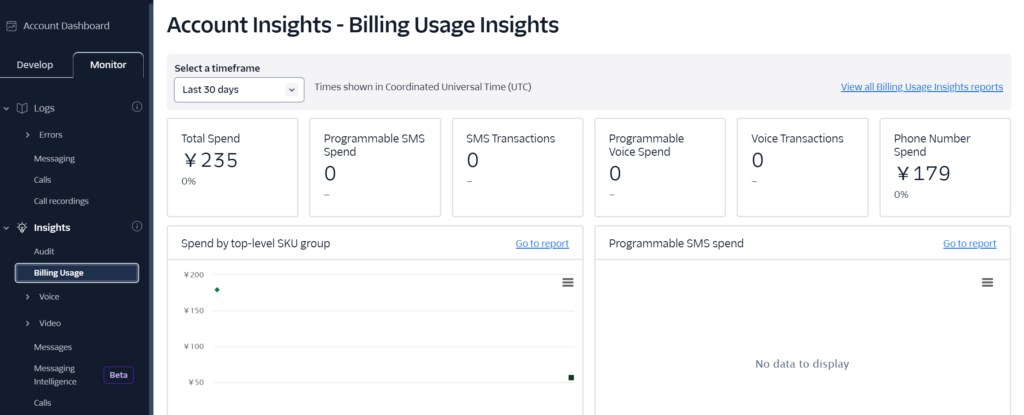Viewport: 1024px width, 415px height.
Task: Click the Logs book icon
Action: pos(22,108)
